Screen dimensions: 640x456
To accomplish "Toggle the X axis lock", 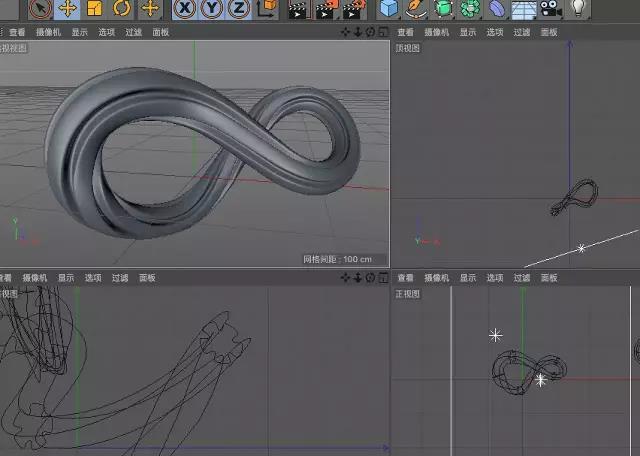I will [185, 8].
